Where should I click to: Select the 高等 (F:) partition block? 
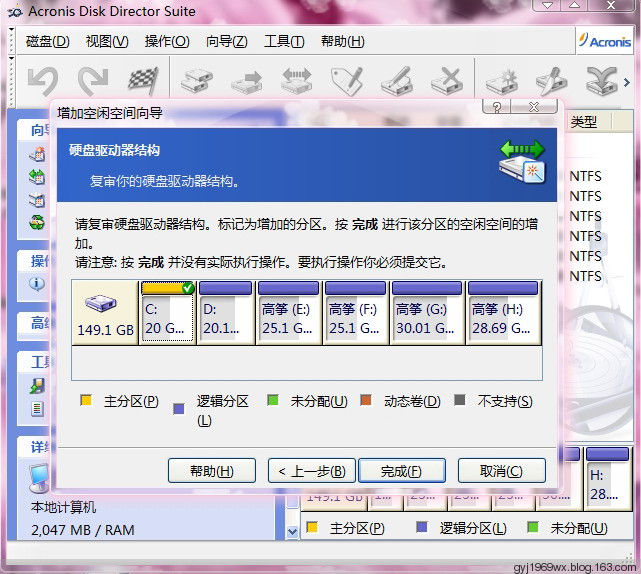(x=355, y=312)
